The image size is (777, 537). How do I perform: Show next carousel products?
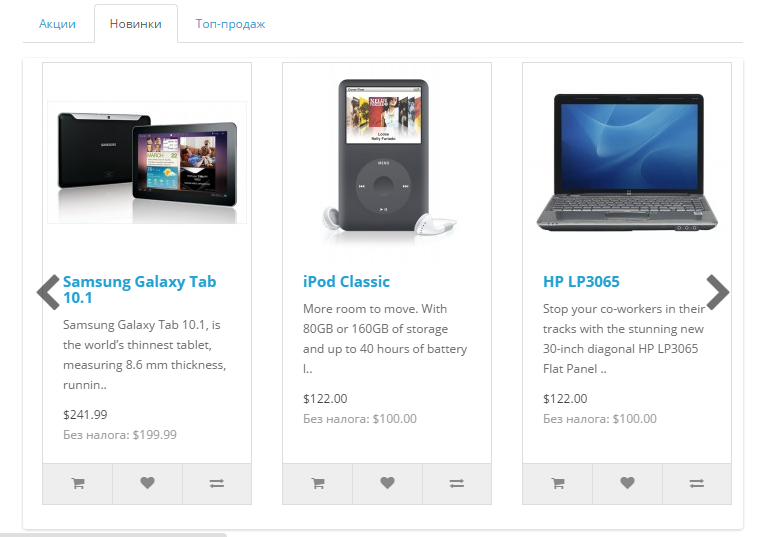point(718,292)
